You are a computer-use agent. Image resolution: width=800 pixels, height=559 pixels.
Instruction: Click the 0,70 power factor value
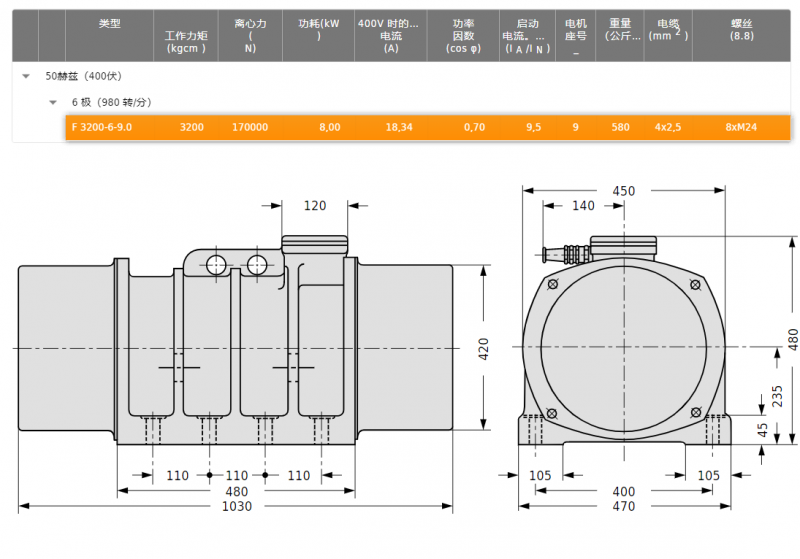(x=474, y=127)
